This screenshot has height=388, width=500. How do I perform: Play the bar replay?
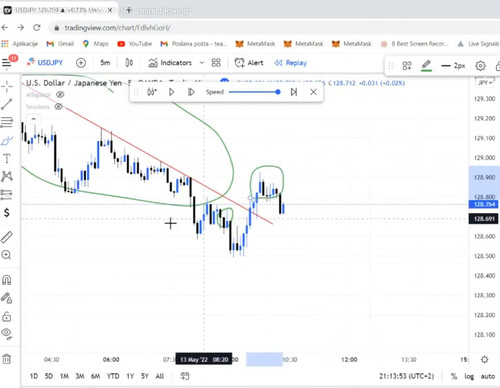[171, 92]
